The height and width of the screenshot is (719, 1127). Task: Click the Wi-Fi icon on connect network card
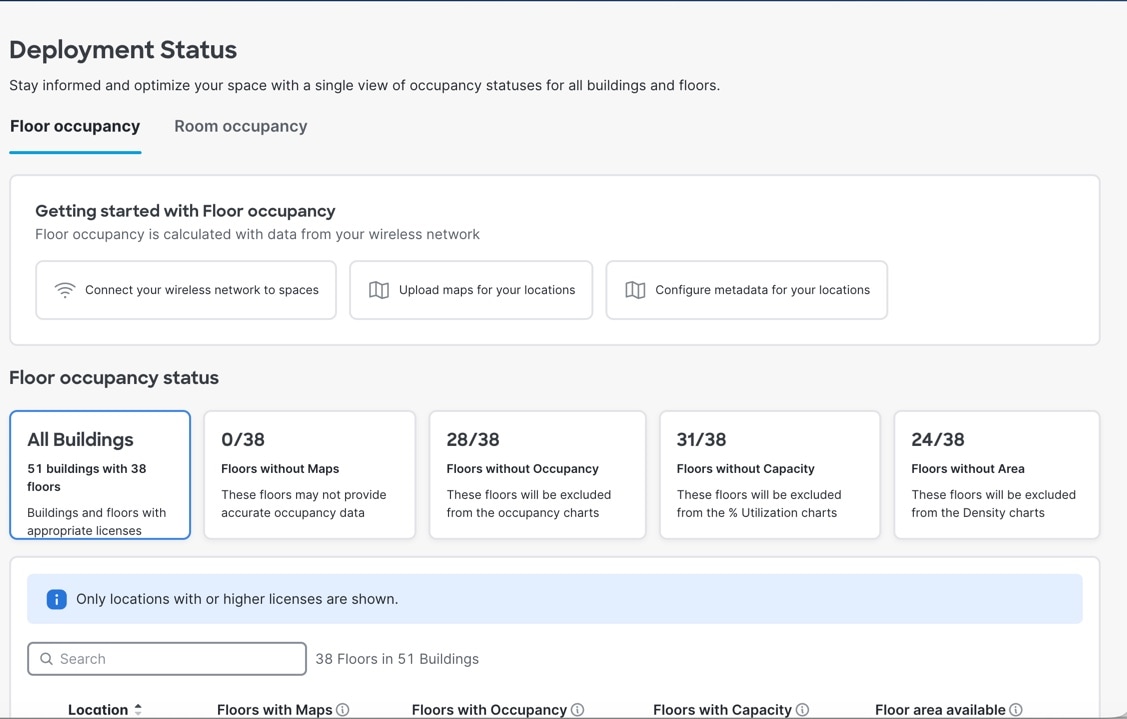[x=65, y=290]
